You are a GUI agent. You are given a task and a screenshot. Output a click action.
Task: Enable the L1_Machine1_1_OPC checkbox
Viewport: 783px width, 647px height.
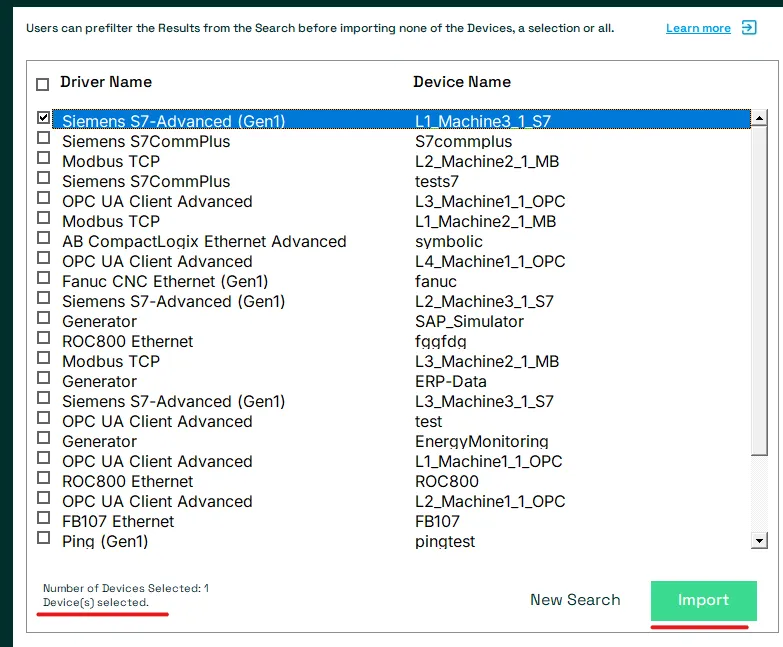43,457
